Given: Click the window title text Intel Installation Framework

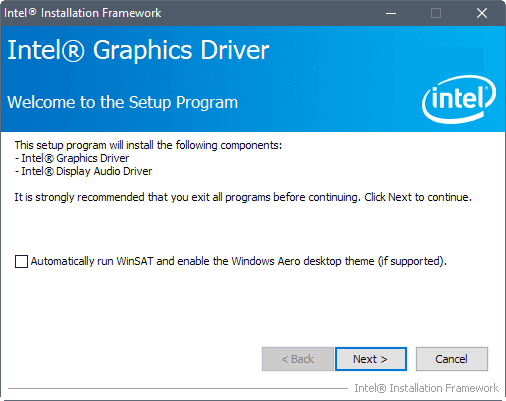Looking at the screenshot, I should [x=83, y=13].
